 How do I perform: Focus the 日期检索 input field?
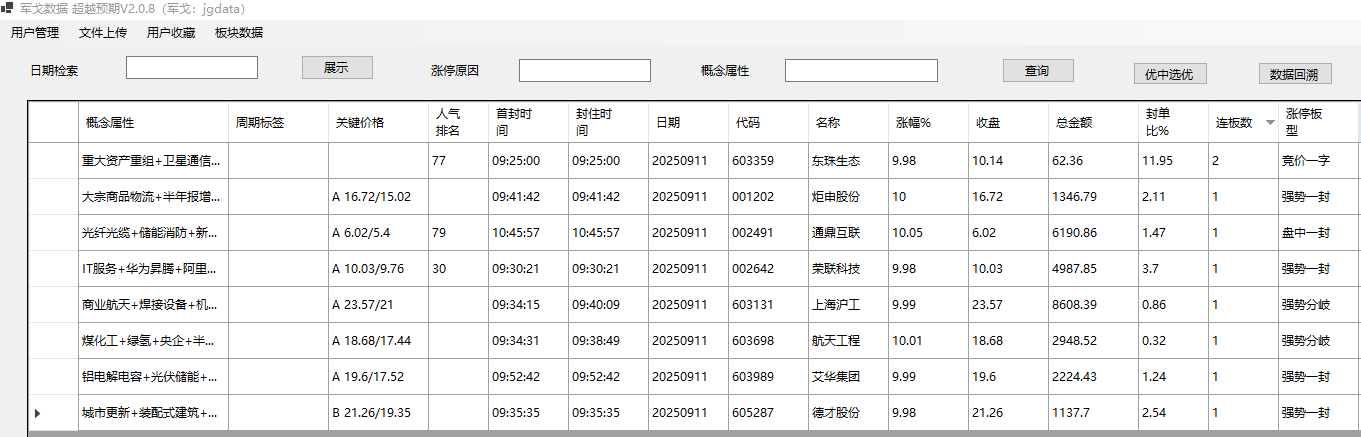click(192, 68)
